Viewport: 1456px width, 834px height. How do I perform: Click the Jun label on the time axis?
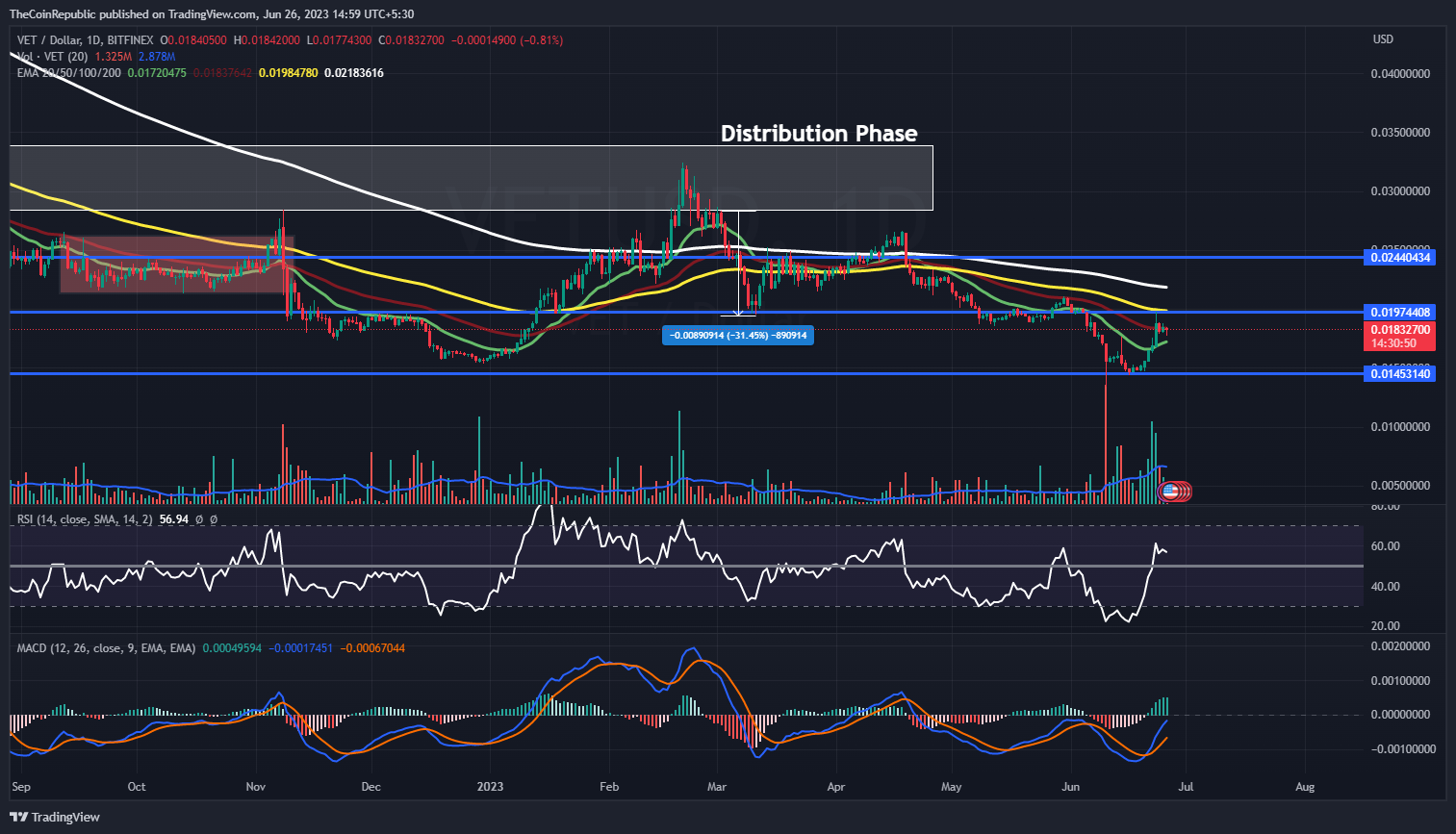(x=1070, y=787)
